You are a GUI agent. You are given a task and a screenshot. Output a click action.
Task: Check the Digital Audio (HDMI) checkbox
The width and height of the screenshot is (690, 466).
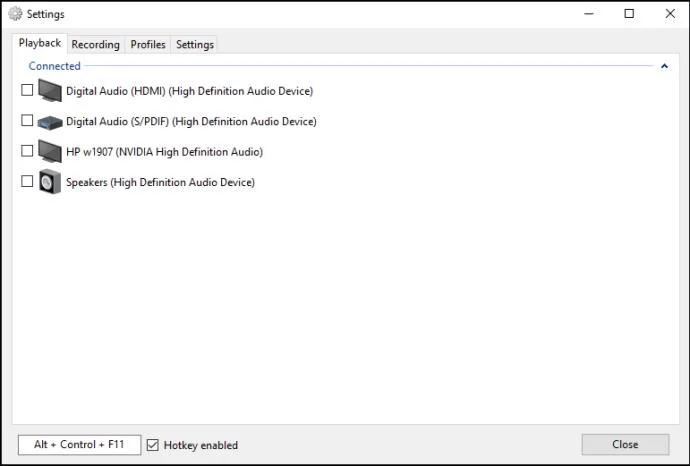pos(27,90)
